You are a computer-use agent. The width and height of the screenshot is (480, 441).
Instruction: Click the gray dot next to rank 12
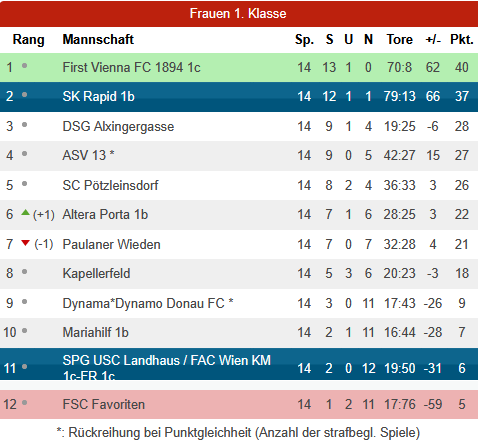[x=24, y=403]
